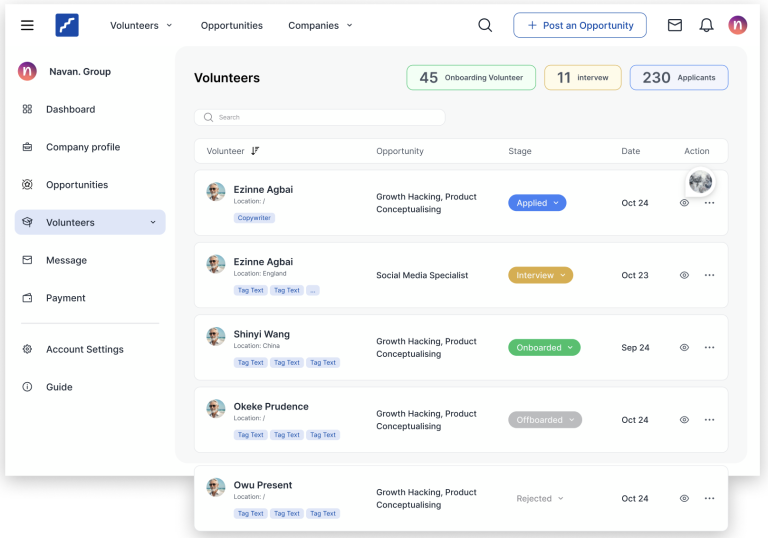Click the Sep 24 date cell
The height and width of the screenshot is (538, 768).
635,347
